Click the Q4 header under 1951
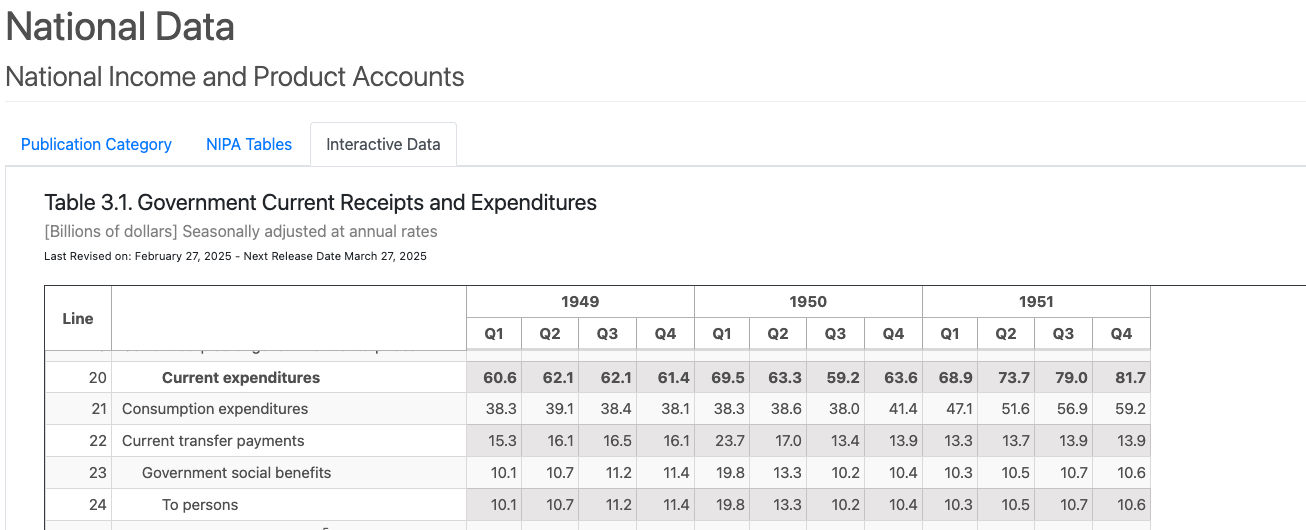 click(1121, 334)
